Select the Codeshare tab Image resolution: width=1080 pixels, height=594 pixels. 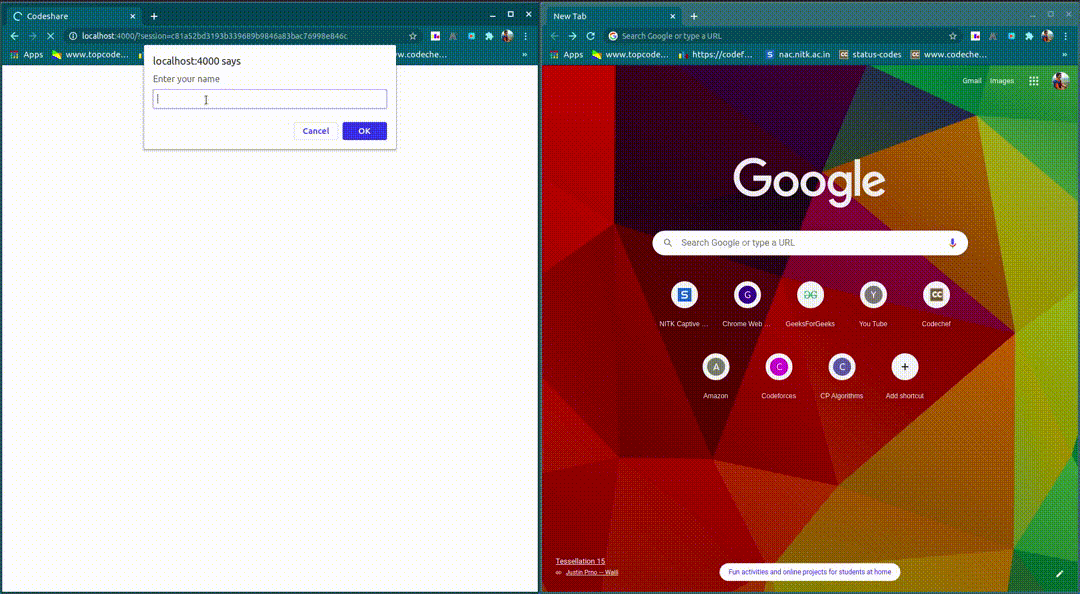pos(73,16)
